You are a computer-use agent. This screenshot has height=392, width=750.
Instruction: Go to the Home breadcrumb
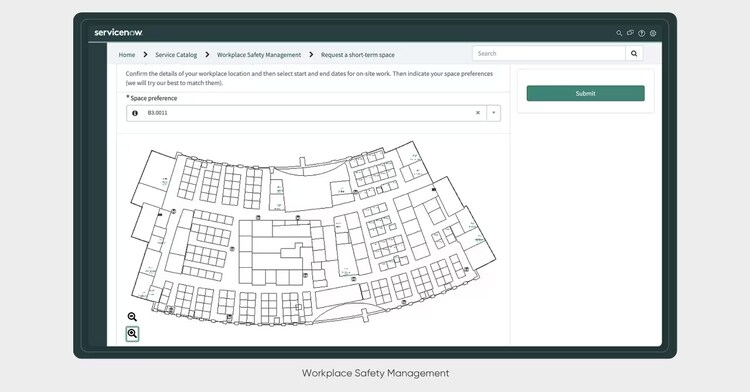point(127,55)
